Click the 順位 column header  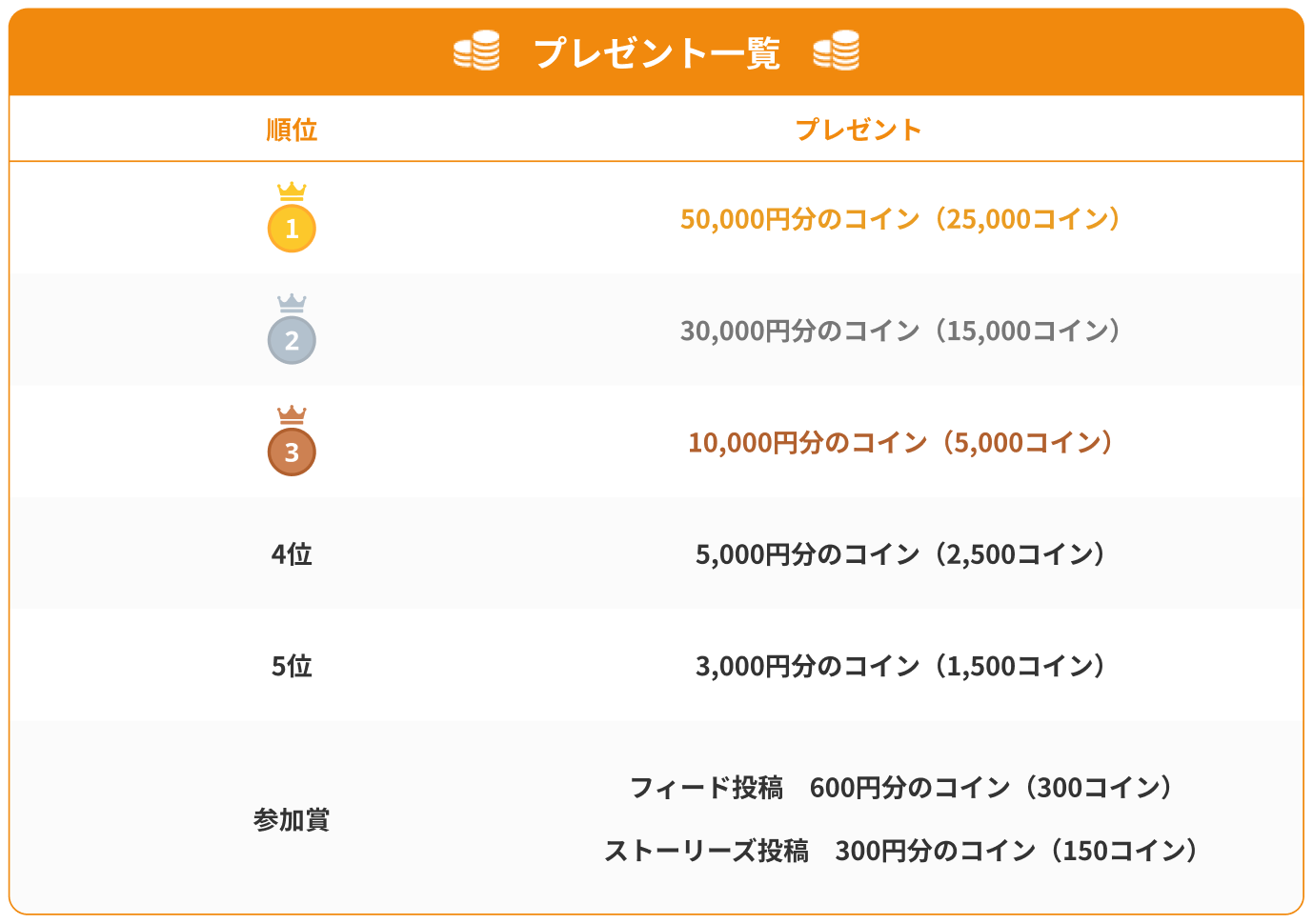[292, 130]
